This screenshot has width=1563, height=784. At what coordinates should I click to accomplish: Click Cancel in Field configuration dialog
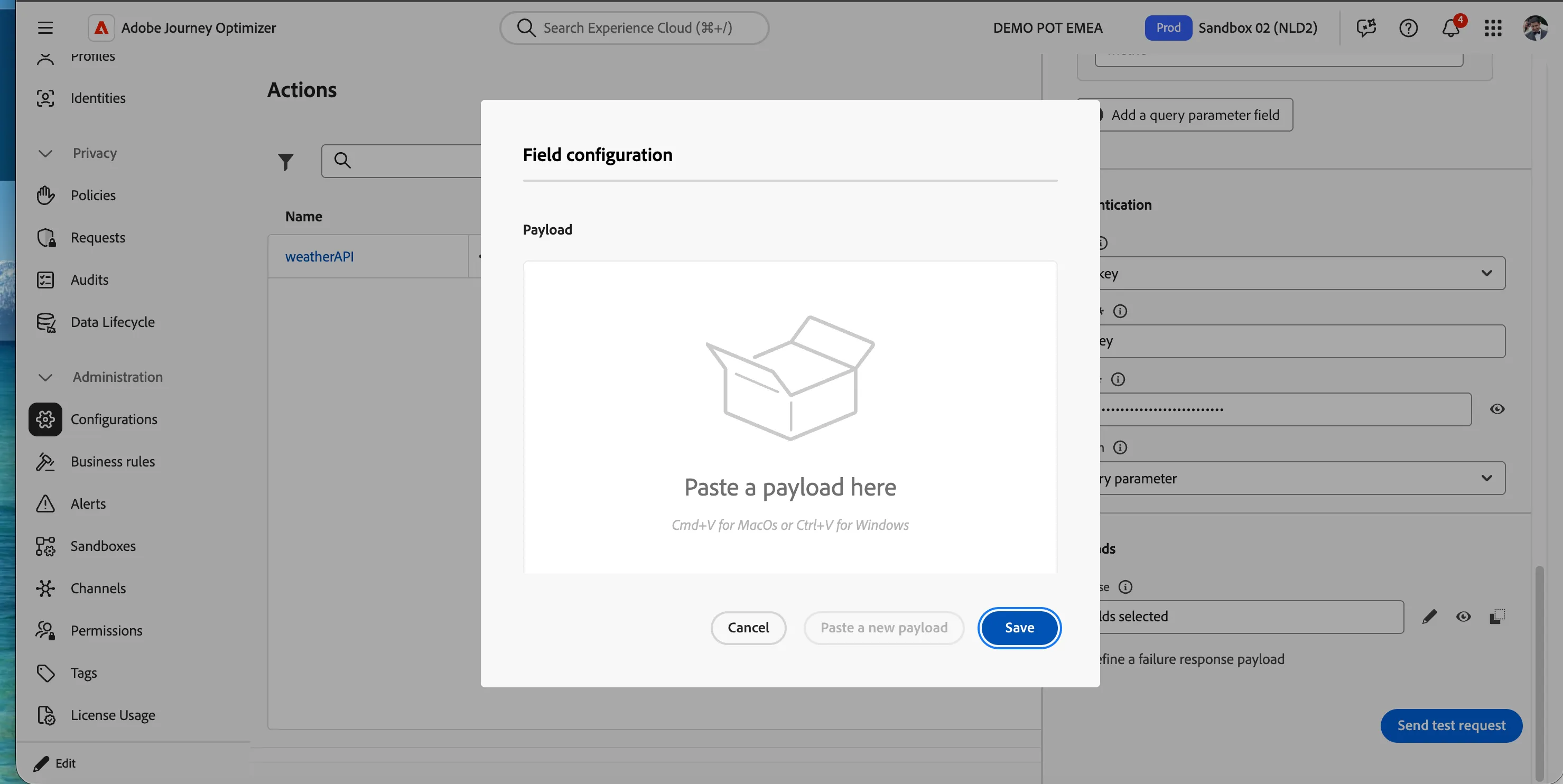coord(748,628)
